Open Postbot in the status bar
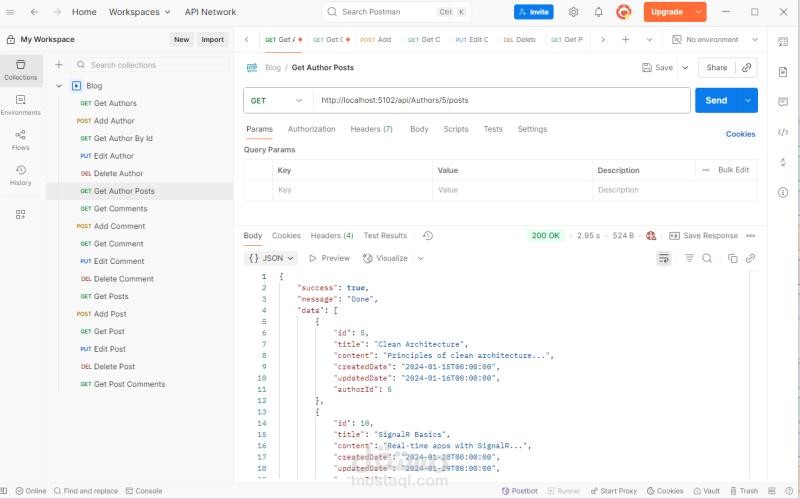The height and width of the screenshot is (499, 800). (519, 491)
